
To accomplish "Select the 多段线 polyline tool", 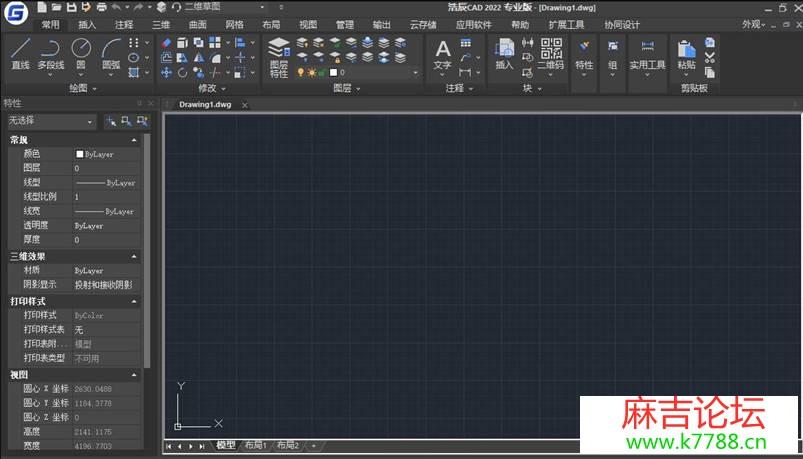I will 51,54.
